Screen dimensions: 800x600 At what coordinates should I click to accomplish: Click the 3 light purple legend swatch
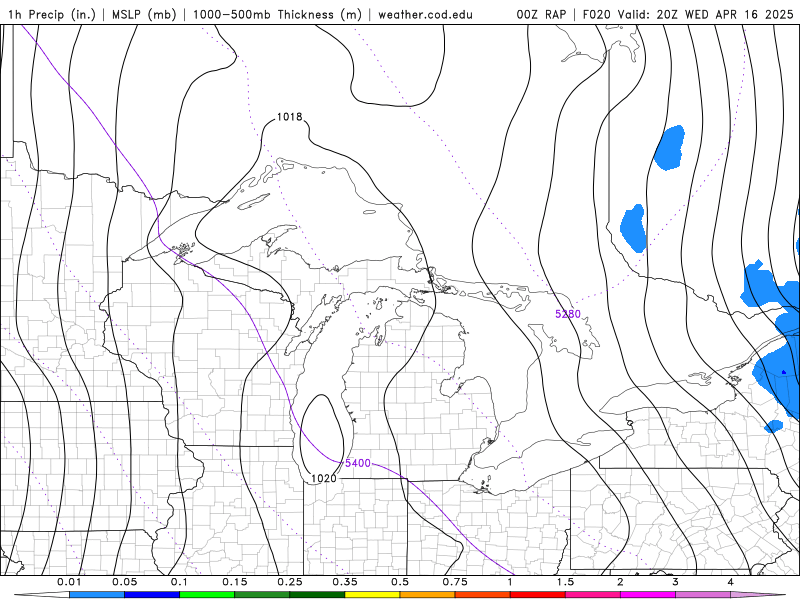click(x=703, y=594)
